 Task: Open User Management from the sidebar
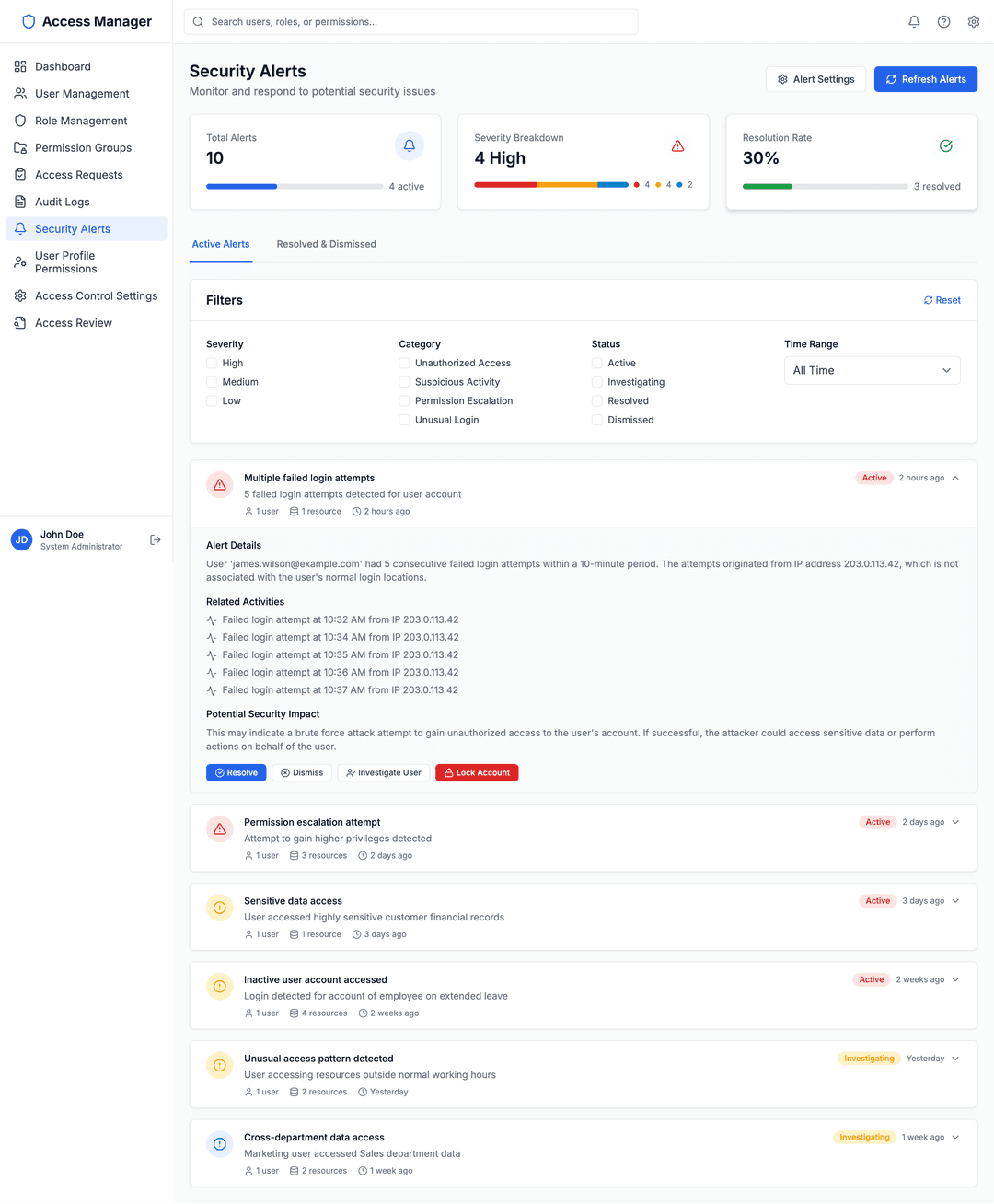82,93
